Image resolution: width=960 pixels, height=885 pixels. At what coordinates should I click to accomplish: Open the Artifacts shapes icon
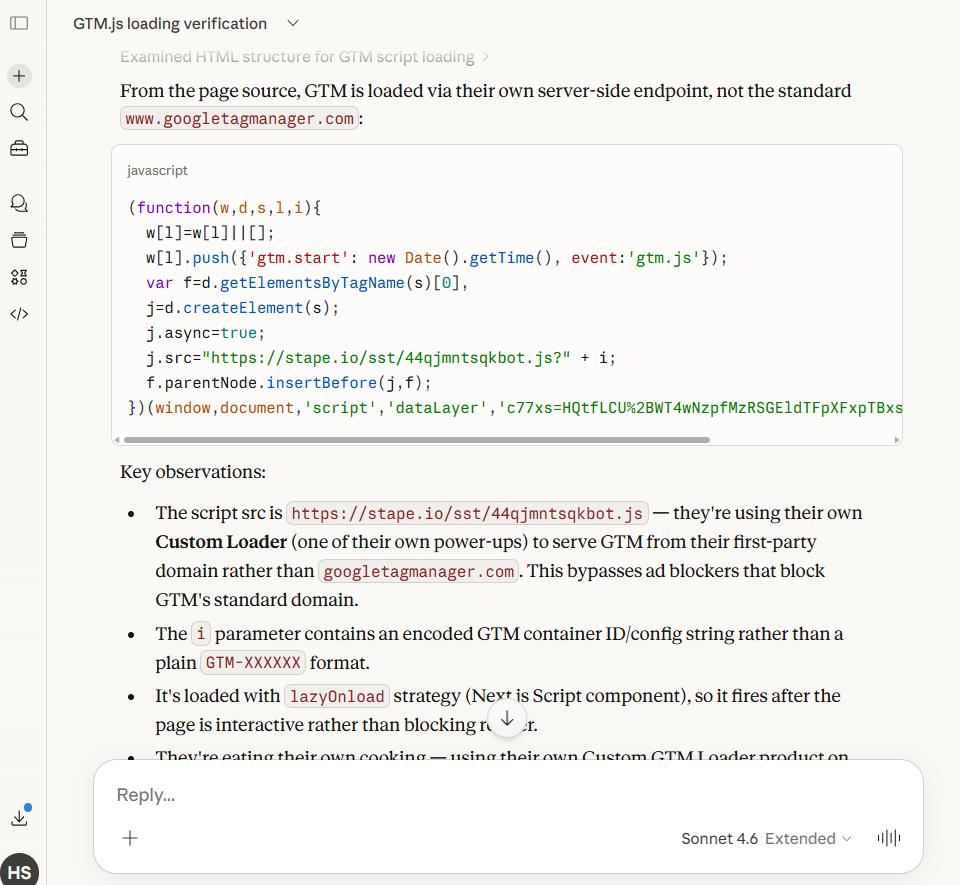tap(19, 277)
